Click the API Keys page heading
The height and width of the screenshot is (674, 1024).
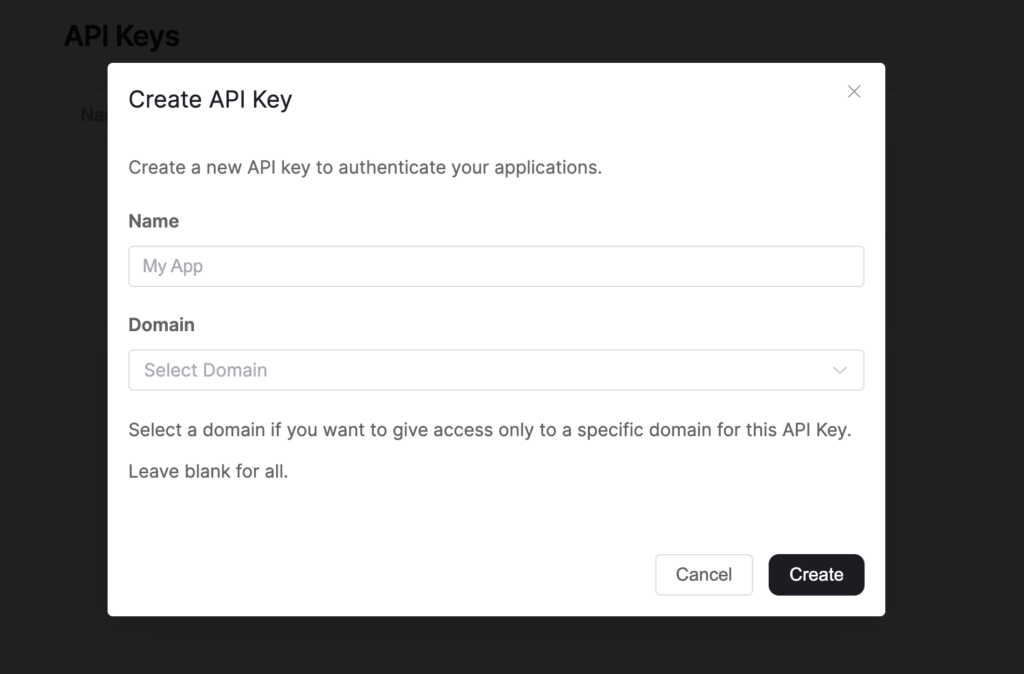point(122,35)
